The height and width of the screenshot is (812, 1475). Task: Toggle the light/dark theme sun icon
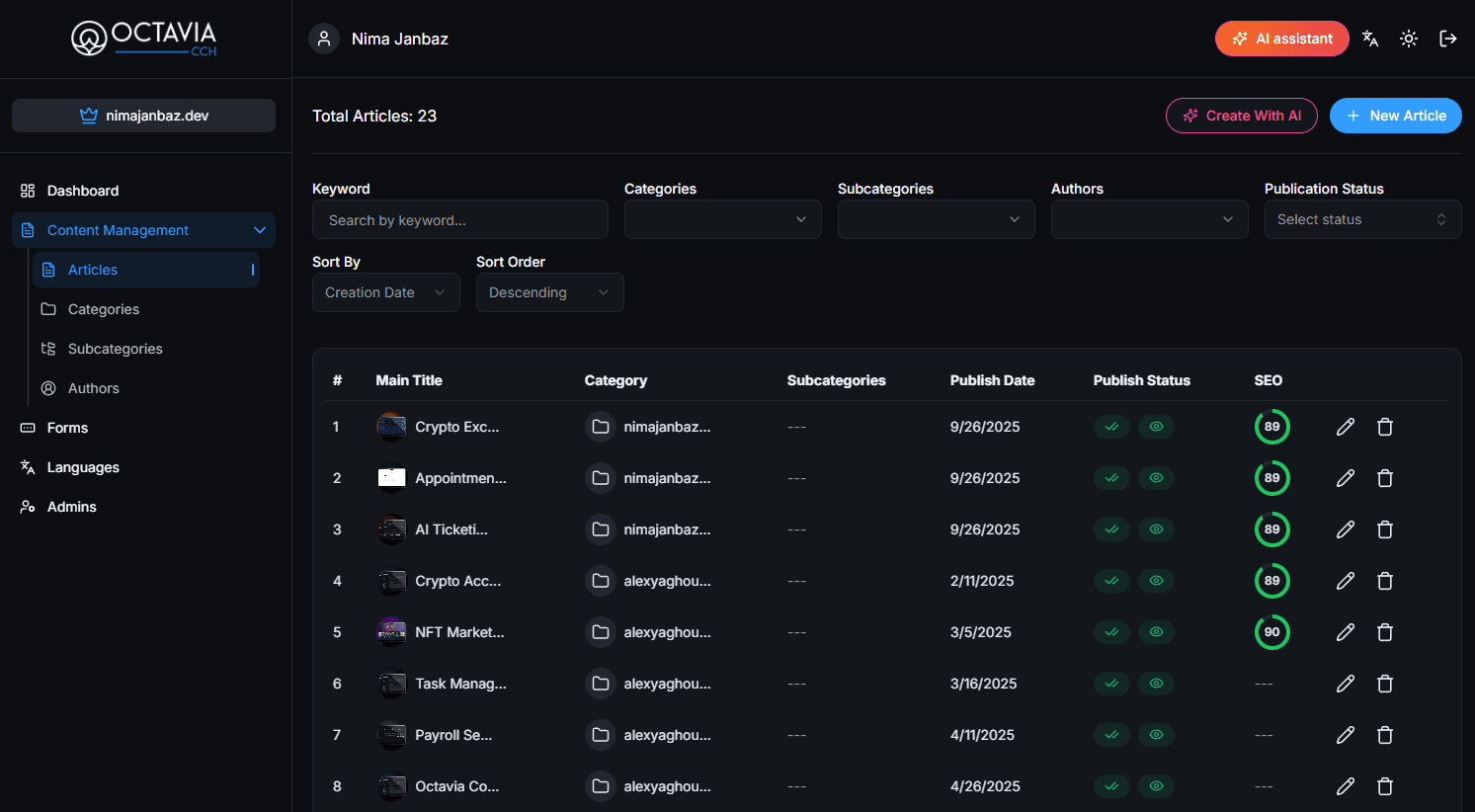1409,39
